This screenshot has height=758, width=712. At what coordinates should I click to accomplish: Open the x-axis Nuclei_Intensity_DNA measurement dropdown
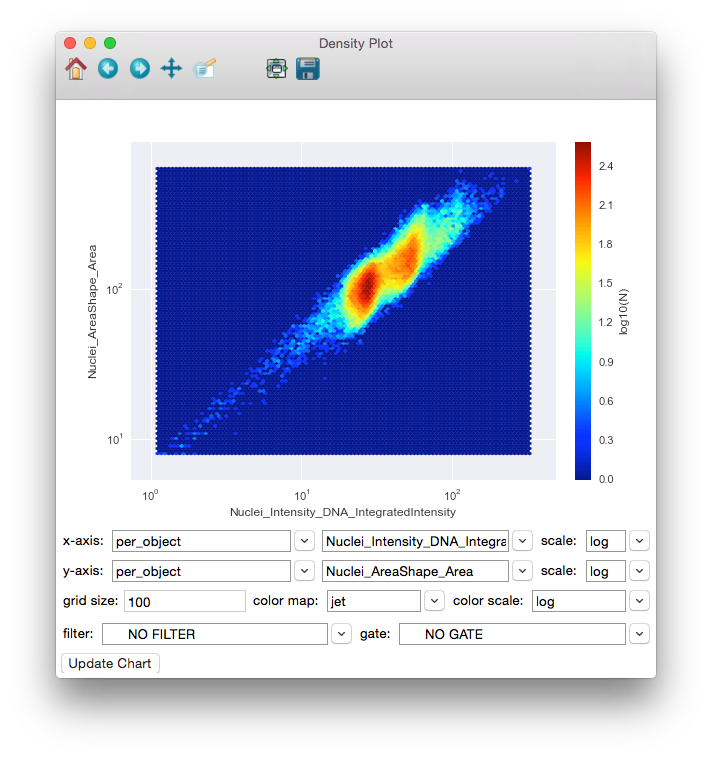pyautogui.click(x=522, y=541)
